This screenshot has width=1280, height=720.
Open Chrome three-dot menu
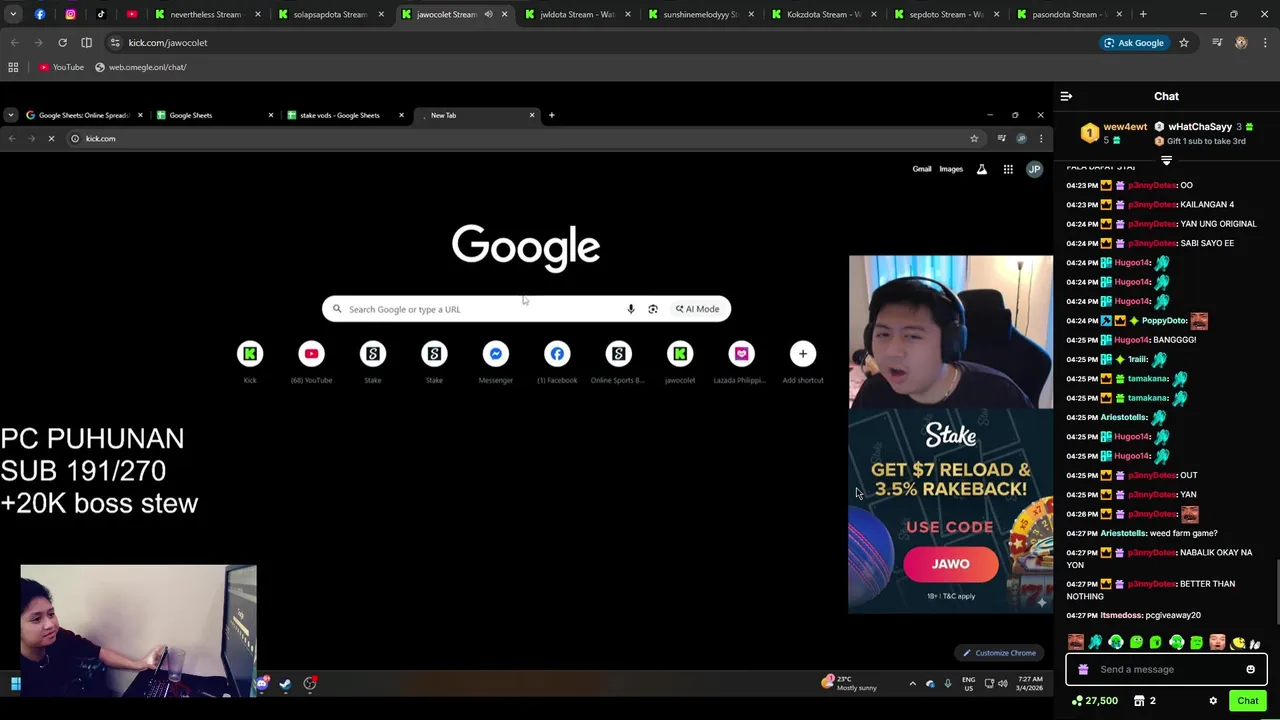coord(1265,43)
